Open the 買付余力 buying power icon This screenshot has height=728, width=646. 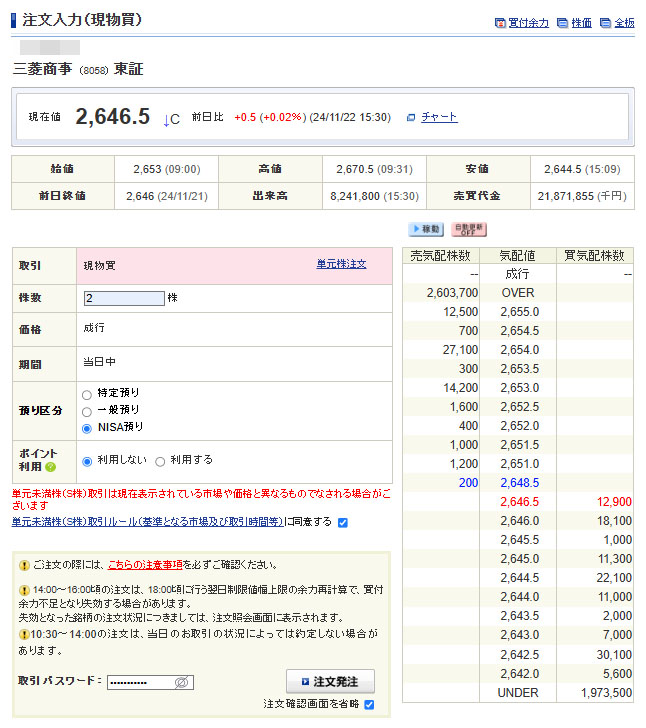(501, 23)
